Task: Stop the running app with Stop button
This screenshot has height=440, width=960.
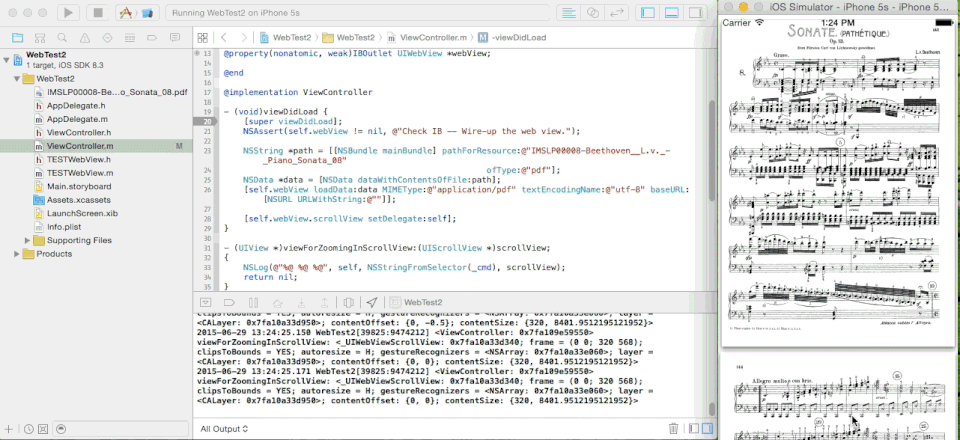Action: 97,12
